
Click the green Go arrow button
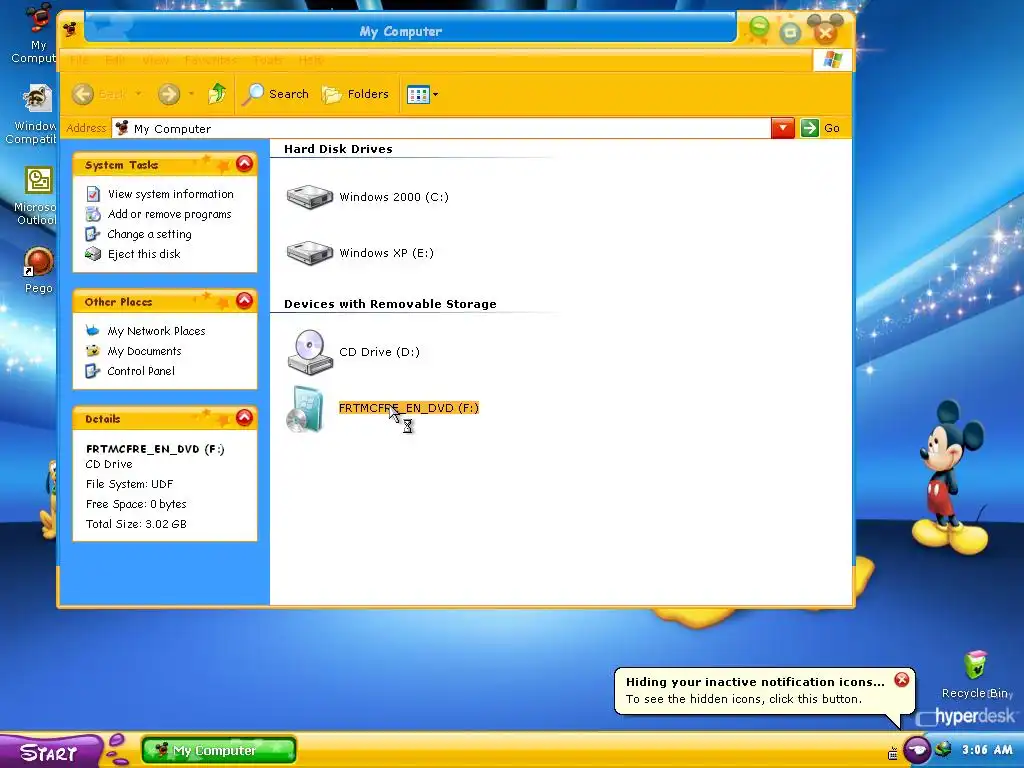coord(810,128)
